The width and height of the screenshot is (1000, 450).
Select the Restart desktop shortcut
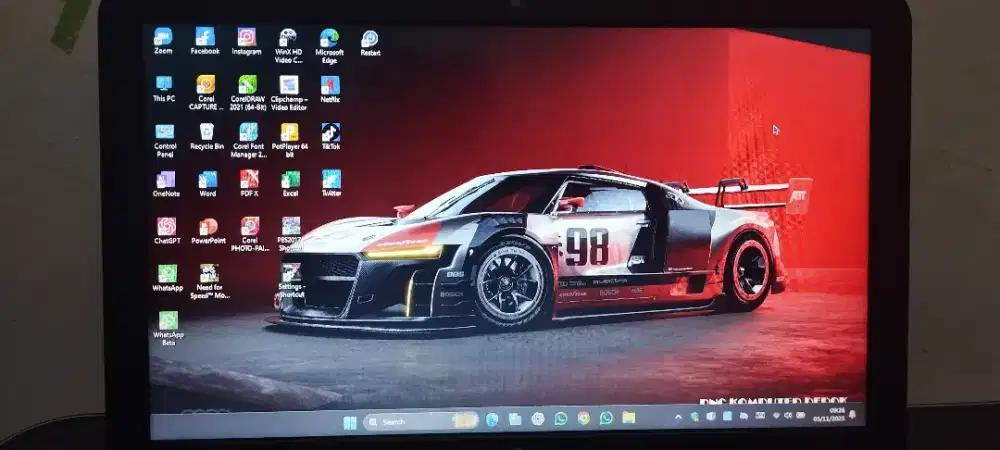[x=370, y=39]
